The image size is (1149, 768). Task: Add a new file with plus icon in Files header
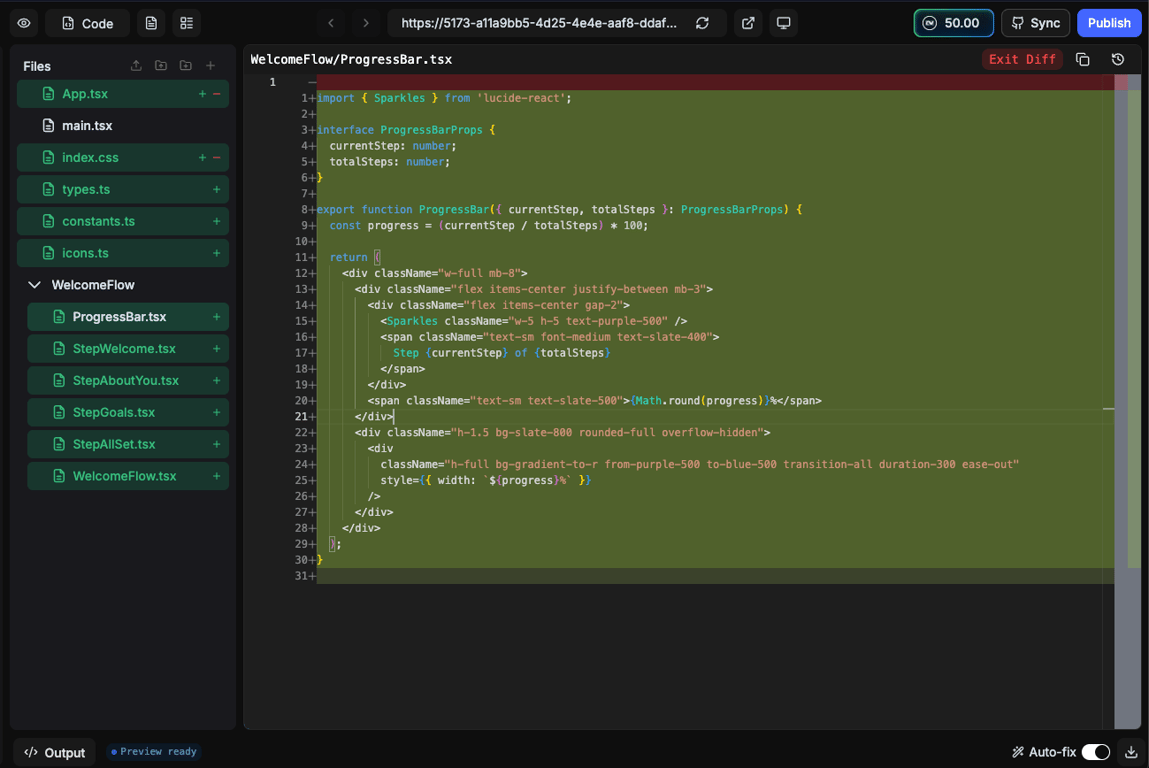point(210,65)
